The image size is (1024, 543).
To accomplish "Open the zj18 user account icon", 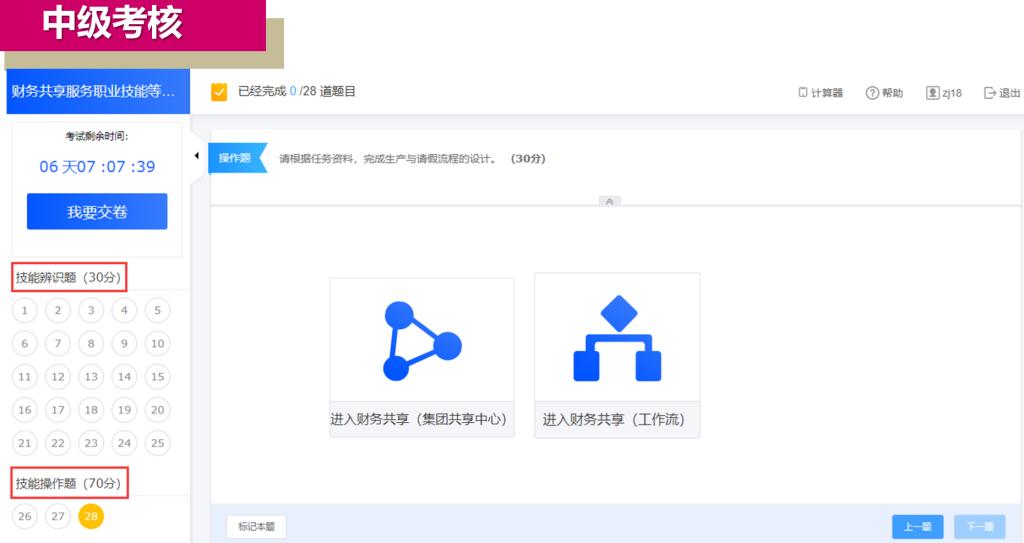I will [x=932, y=93].
